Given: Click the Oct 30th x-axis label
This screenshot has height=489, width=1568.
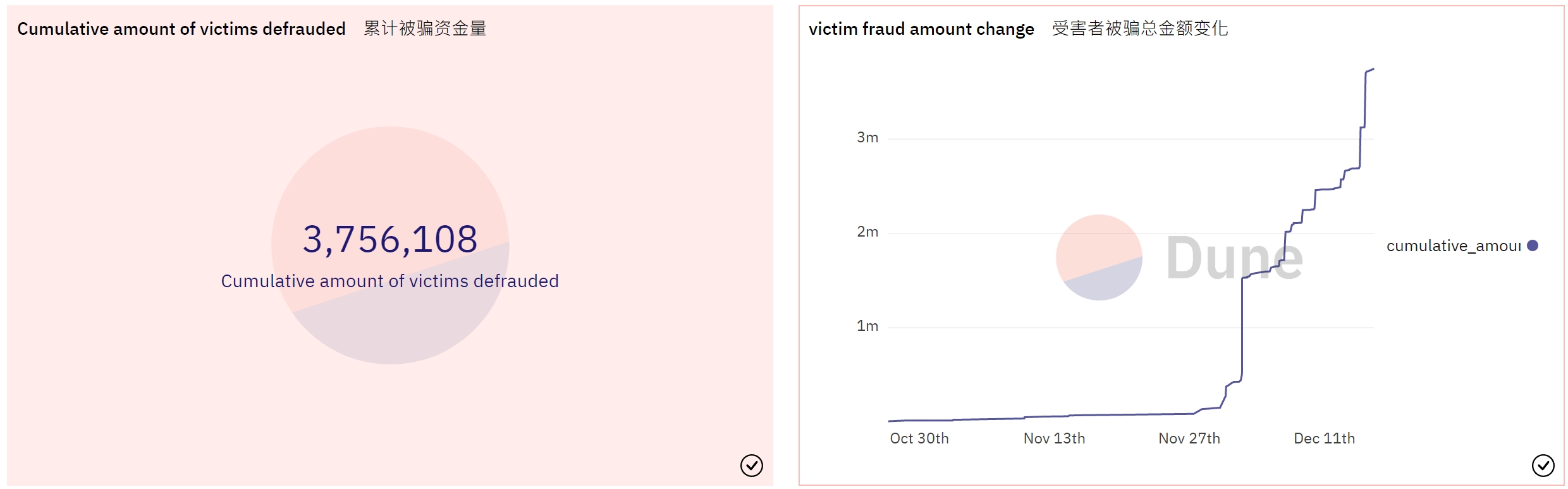Looking at the screenshot, I should pos(919,438).
